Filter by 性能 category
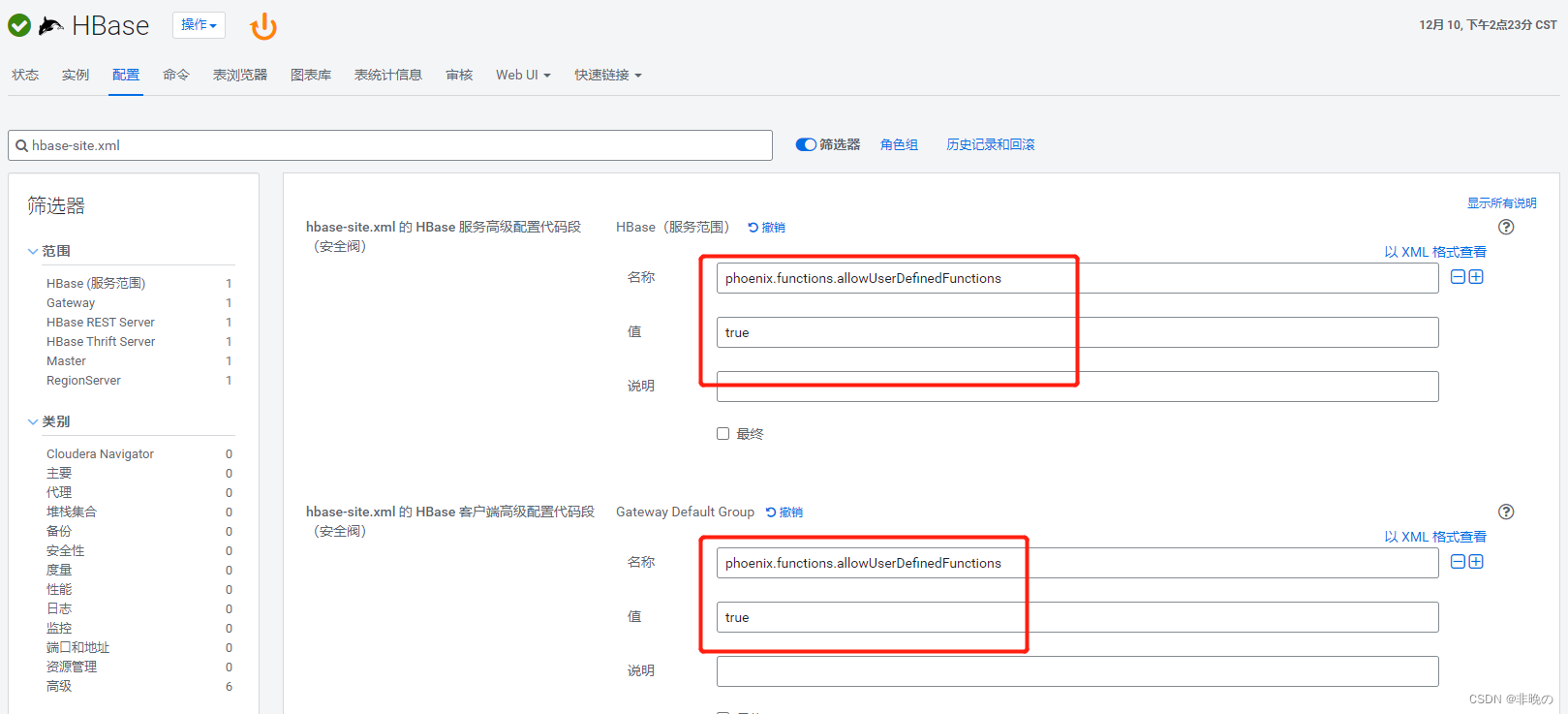 pyautogui.click(x=59, y=590)
